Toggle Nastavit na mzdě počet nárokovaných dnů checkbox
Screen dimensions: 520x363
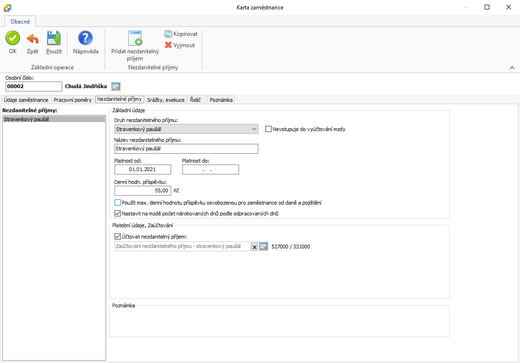117,213
